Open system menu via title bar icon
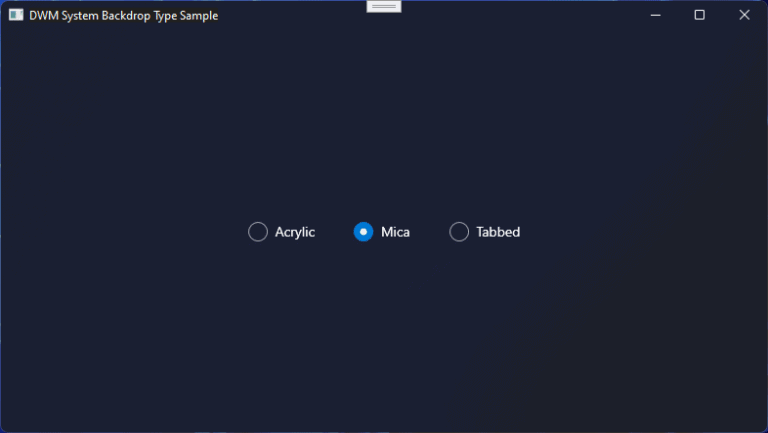768x433 pixels. 16,15
